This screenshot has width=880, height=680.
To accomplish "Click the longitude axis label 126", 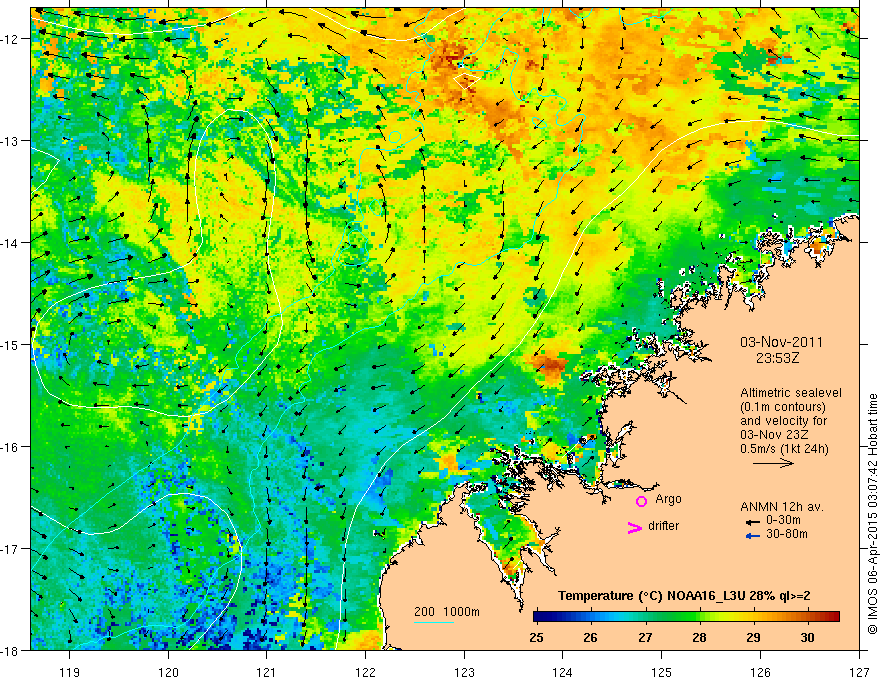I will (x=760, y=672).
